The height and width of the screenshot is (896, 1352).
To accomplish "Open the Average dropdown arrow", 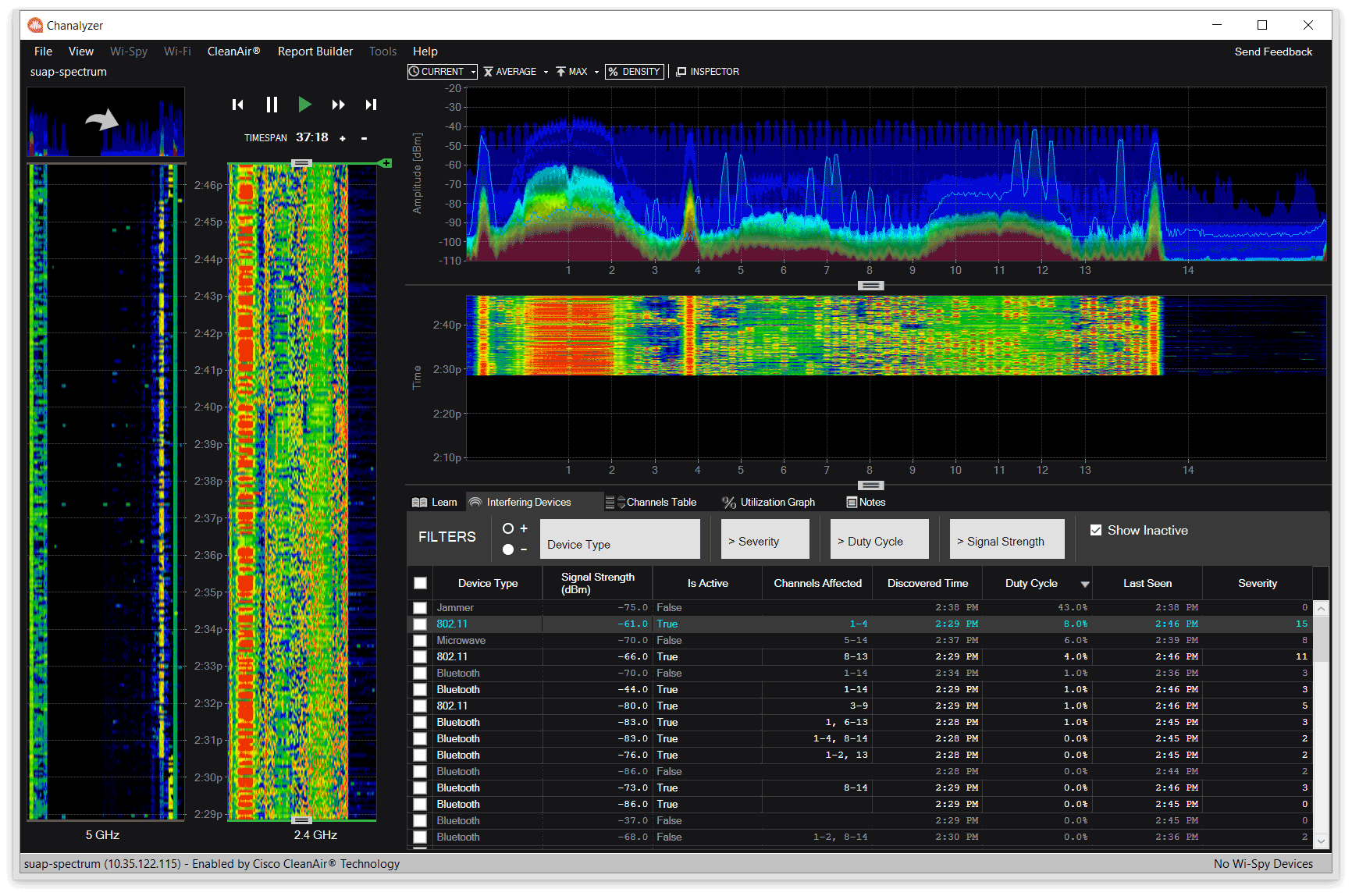I will (x=546, y=72).
